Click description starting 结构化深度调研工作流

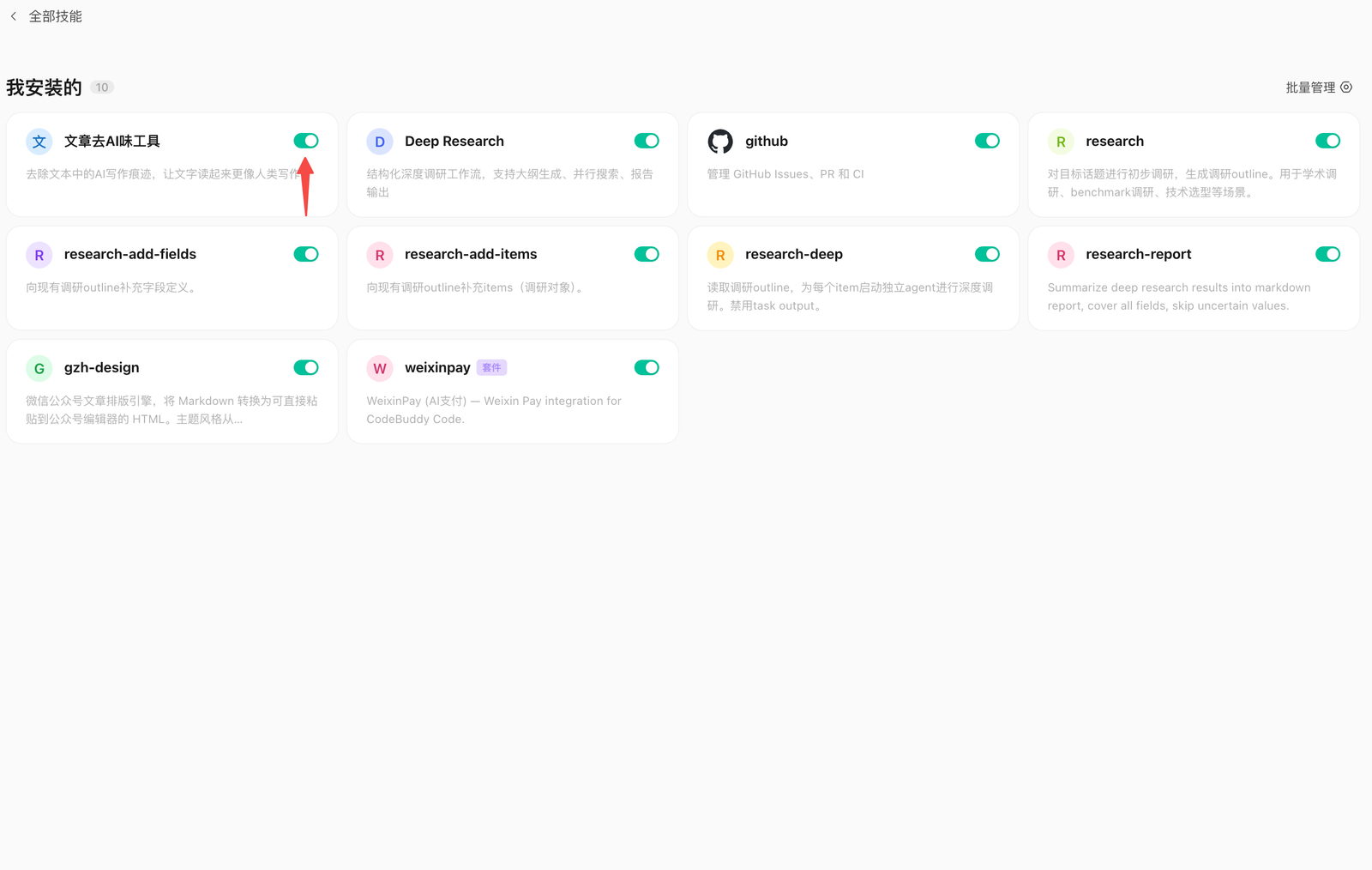click(x=510, y=183)
